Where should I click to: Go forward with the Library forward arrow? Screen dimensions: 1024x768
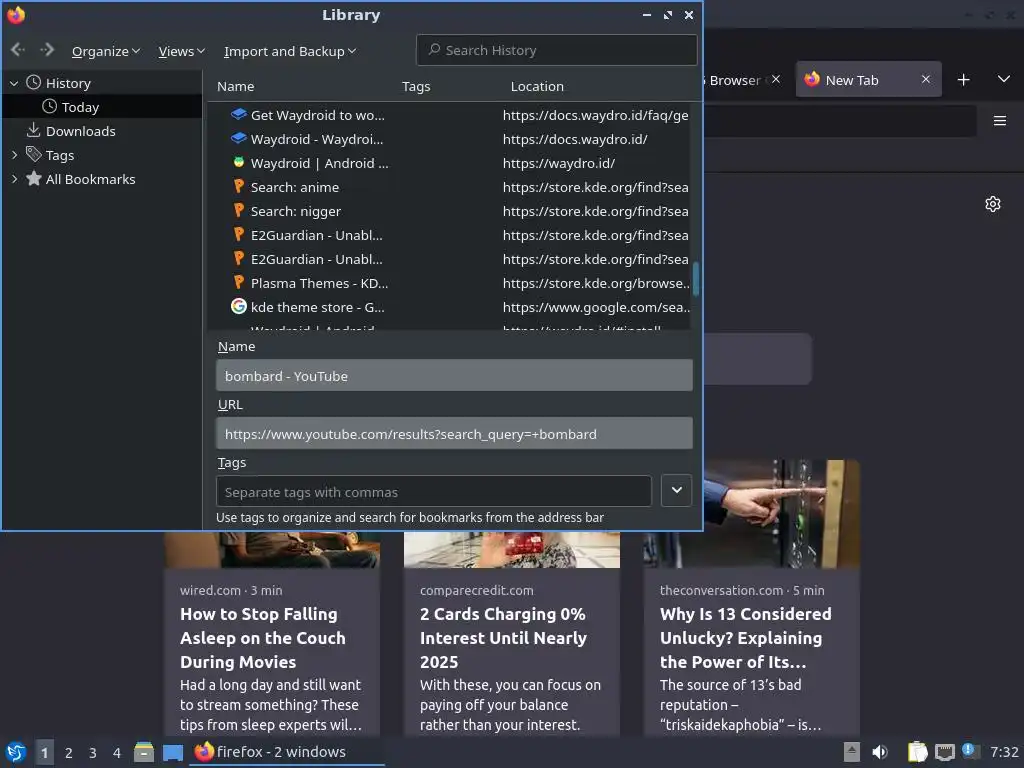pyautogui.click(x=47, y=50)
